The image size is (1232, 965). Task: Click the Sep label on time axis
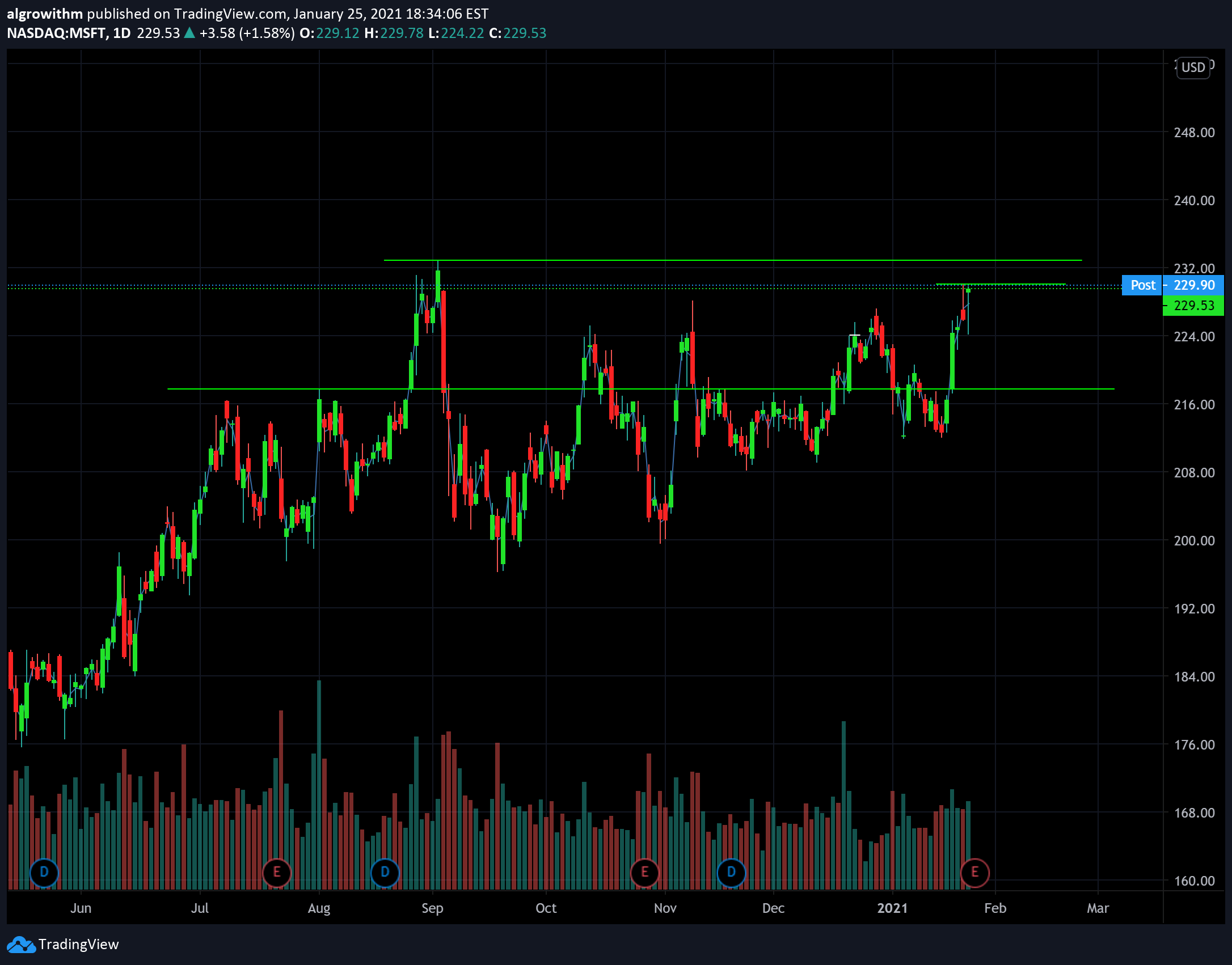pyautogui.click(x=432, y=908)
